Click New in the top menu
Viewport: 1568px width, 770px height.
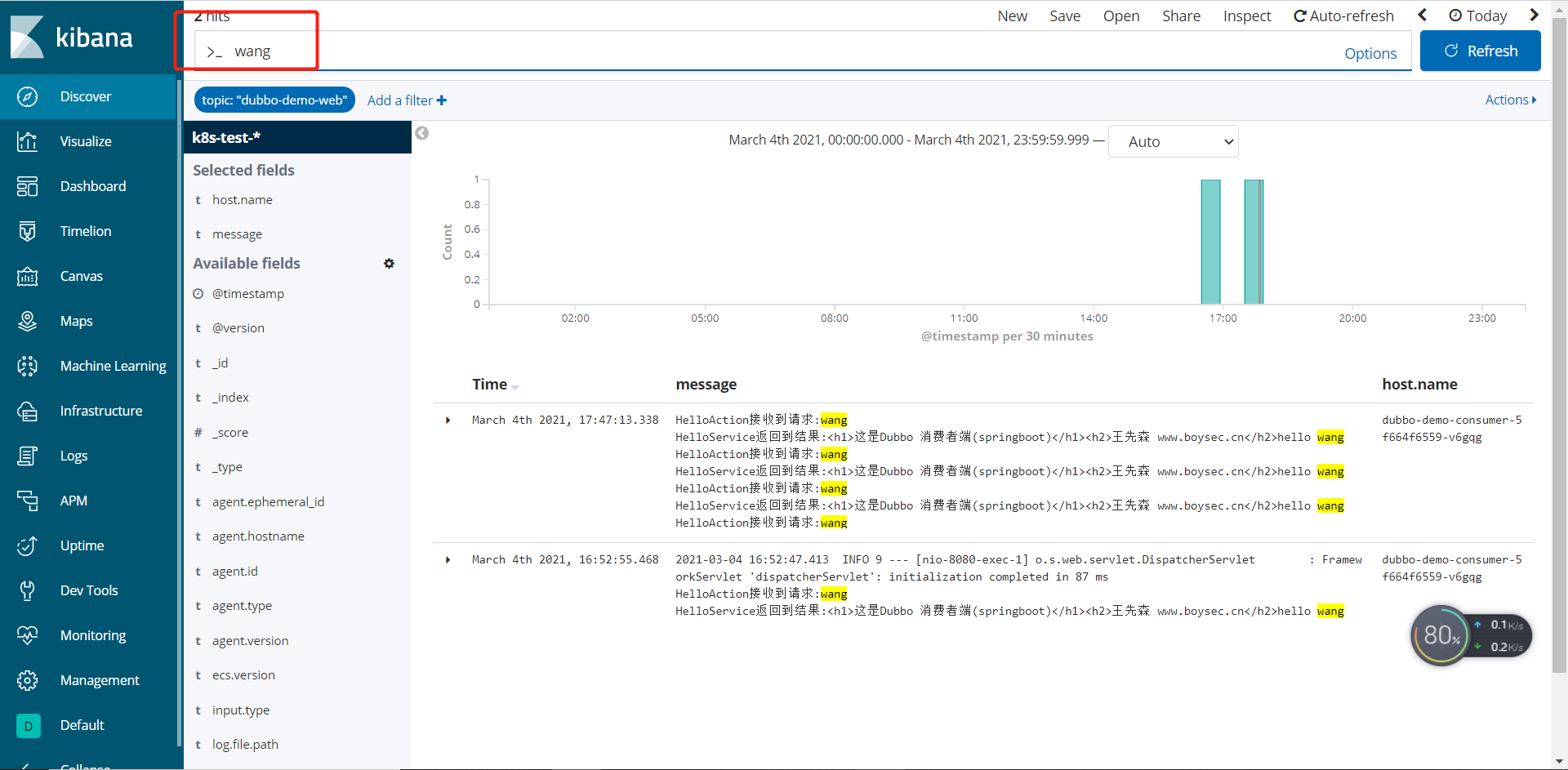[x=1012, y=16]
